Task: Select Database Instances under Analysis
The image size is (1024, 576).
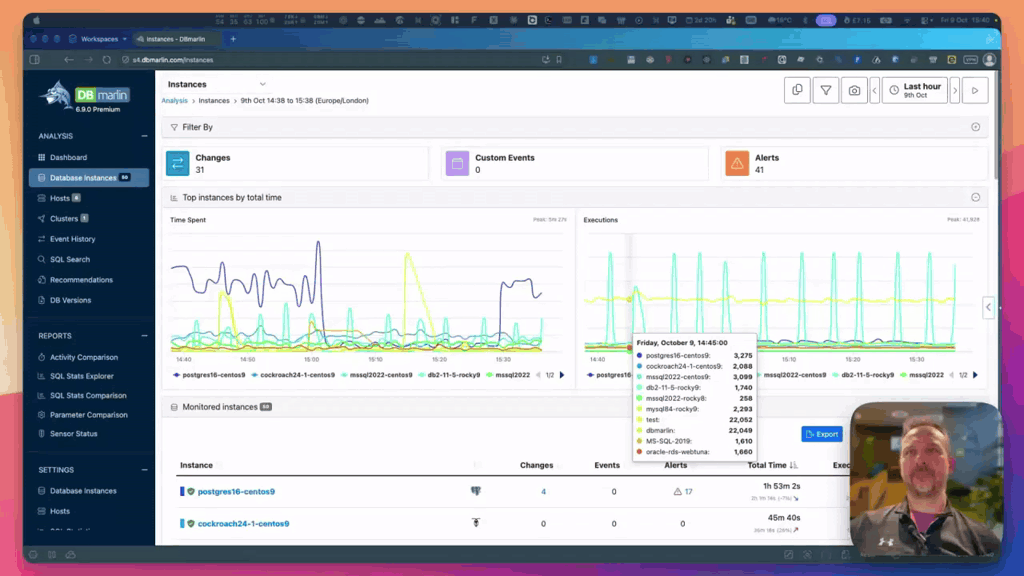Action: click(89, 178)
